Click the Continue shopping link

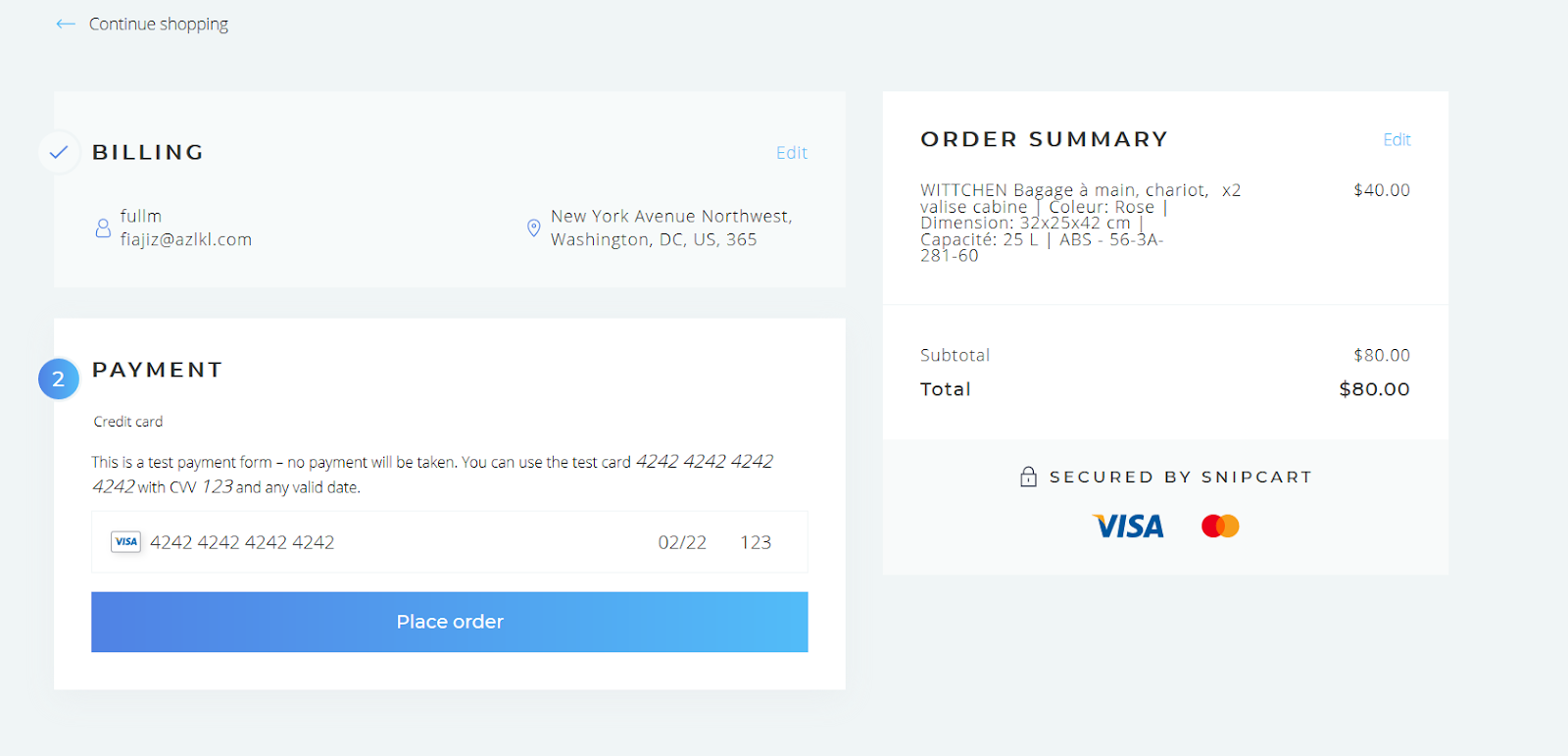point(159,24)
